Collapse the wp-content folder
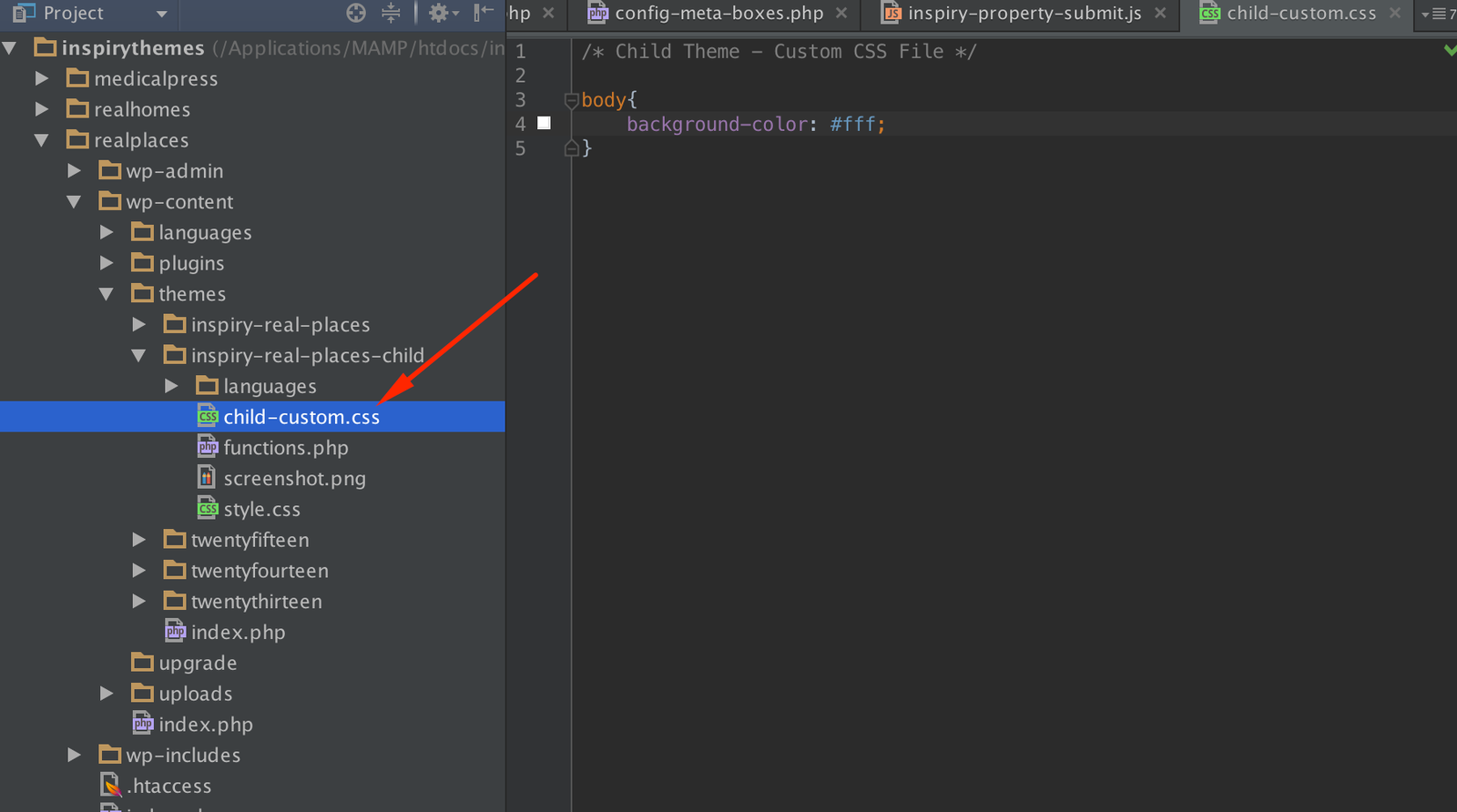Image resolution: width=1457 pixels, height=812 pixels. pyautogui.click(x=75, y=201)
